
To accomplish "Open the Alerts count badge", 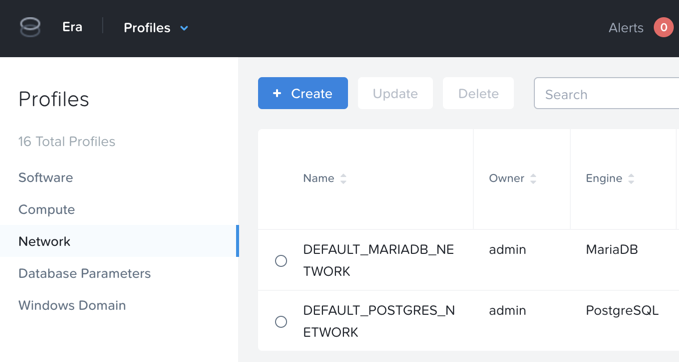I will pyautogui.click(x=663, y=27).
